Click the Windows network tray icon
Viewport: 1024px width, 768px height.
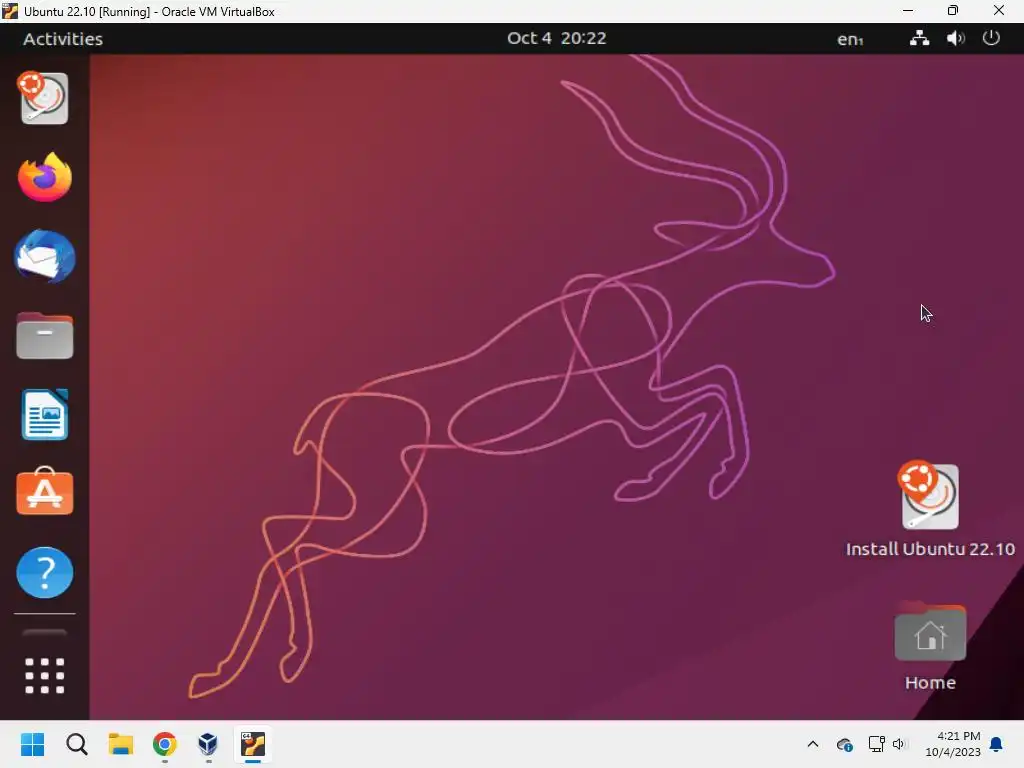876,744
